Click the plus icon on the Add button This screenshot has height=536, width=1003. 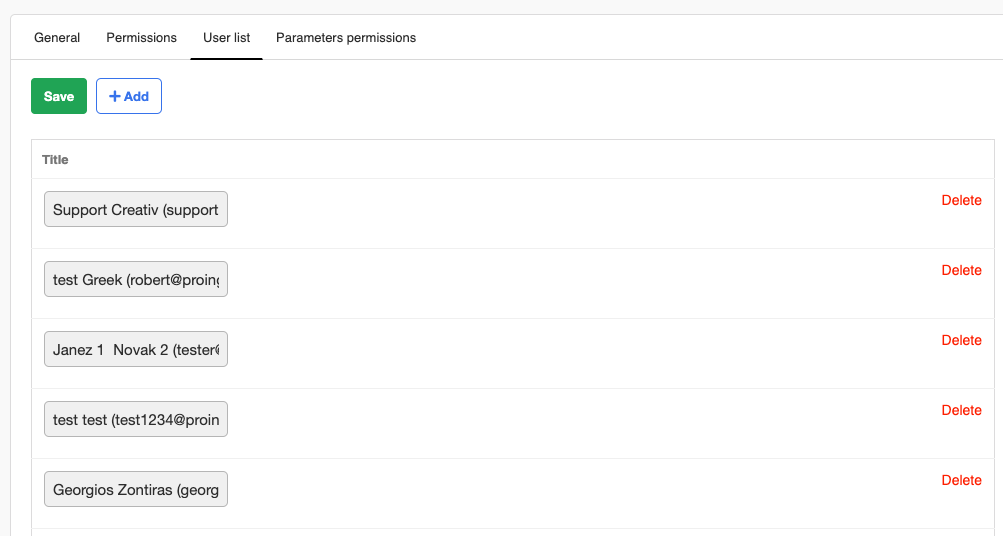(114, 97)
